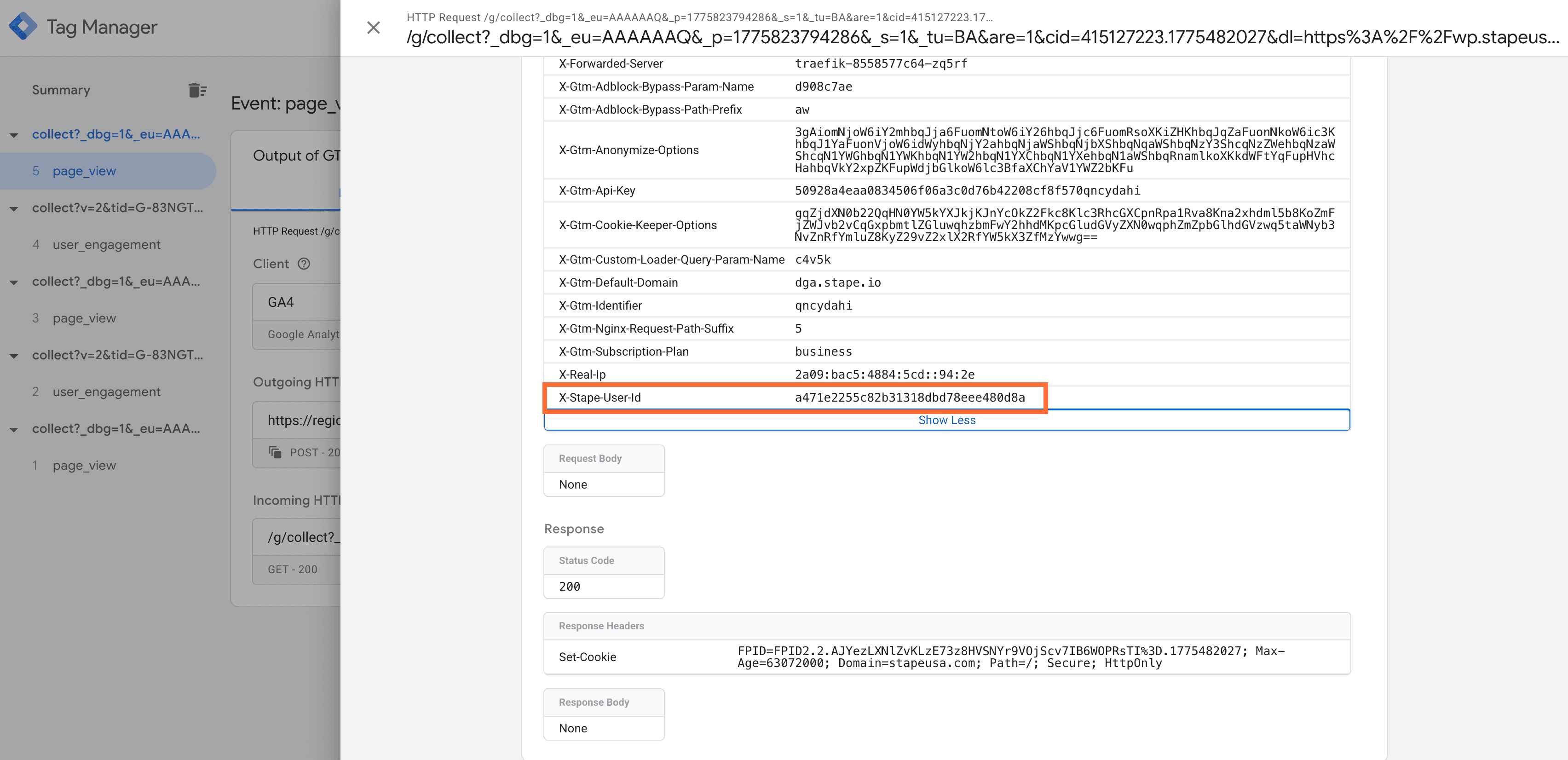Click the incoming GET - 200 request entry
The height and width of the screenshot is (760, 1568).
(292, 570)
